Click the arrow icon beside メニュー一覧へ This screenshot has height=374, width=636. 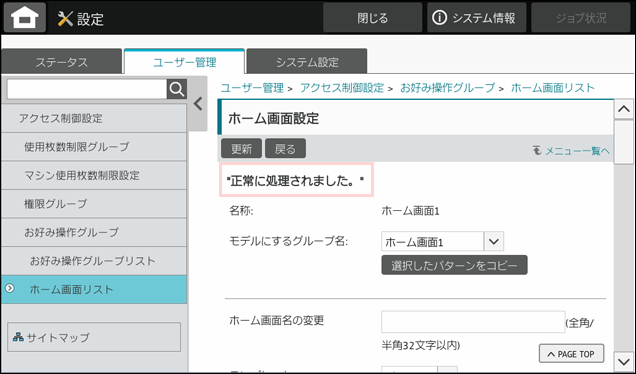[x=537, y=151]
